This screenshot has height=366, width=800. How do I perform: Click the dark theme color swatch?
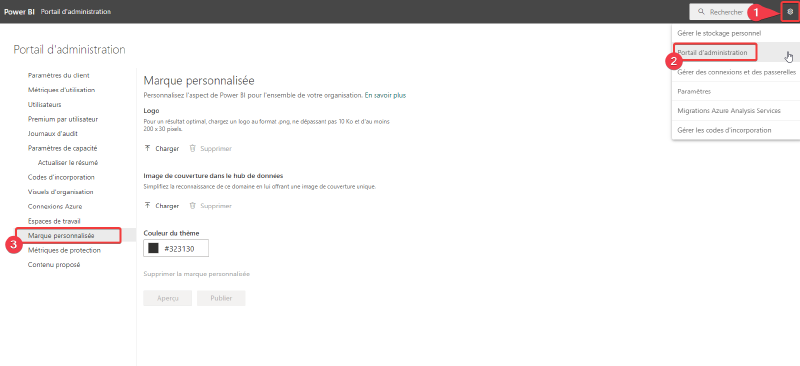153,248
